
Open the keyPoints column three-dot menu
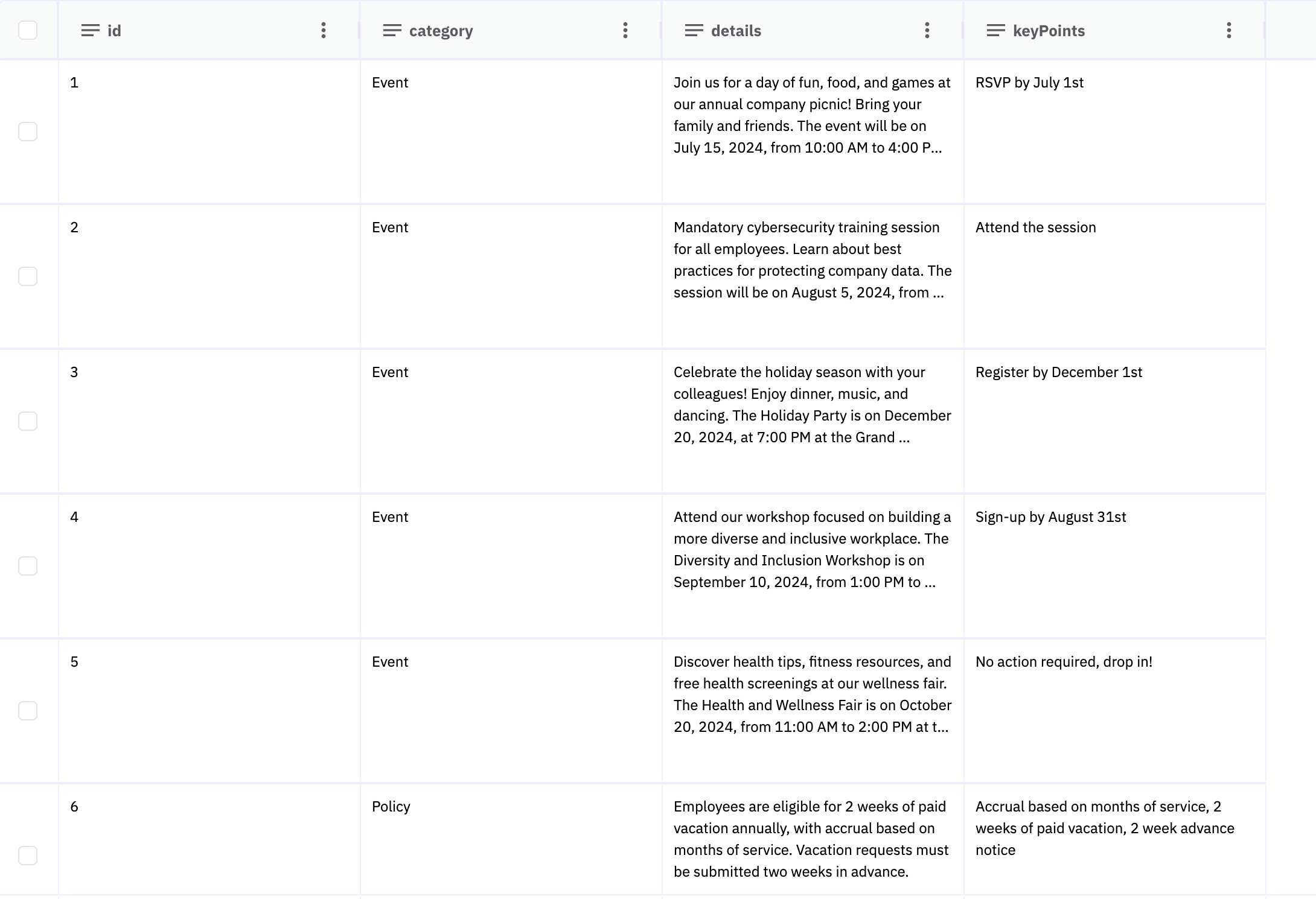pos(1228,30)
